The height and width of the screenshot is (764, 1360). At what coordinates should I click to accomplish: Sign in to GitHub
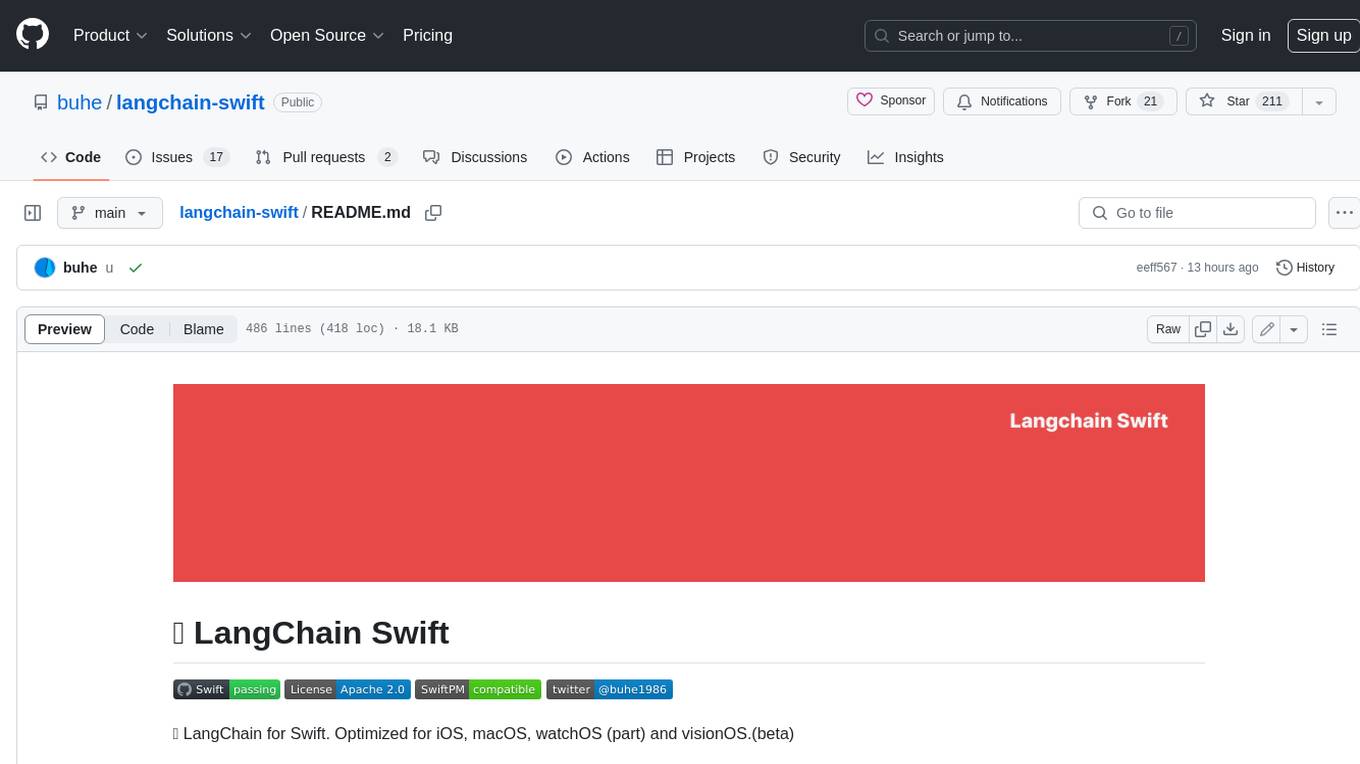[1245, 35]
